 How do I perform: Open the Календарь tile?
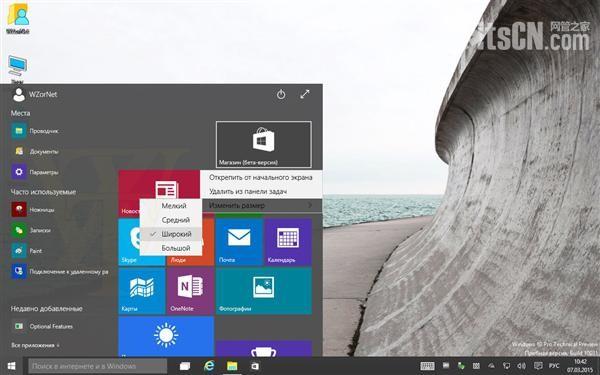click(x=288, y=242)
